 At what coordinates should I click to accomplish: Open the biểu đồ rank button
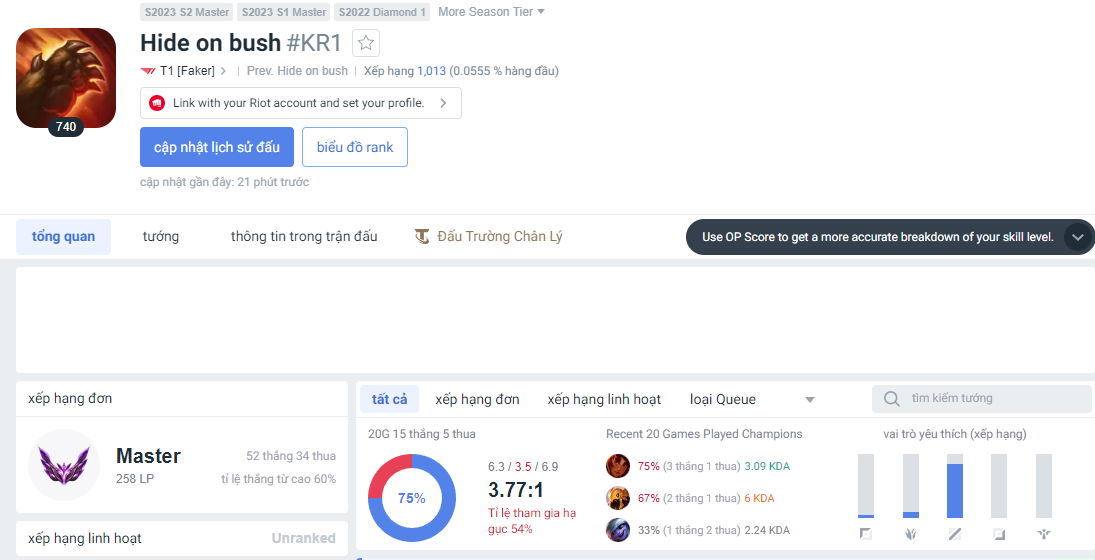(355, 147)
